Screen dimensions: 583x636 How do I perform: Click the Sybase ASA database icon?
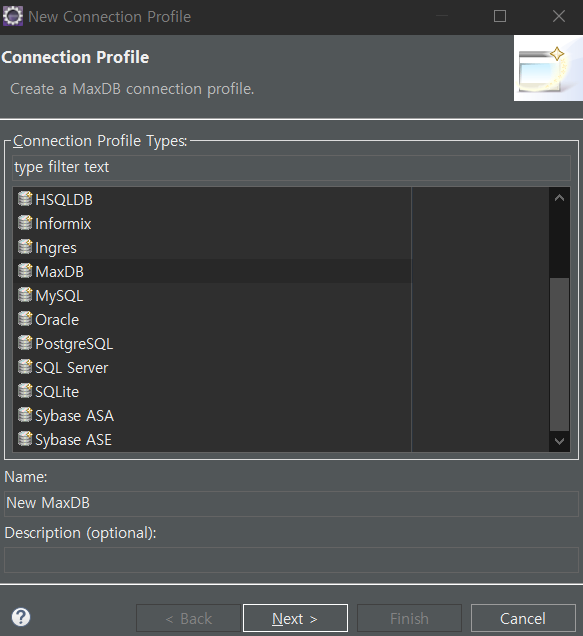point(25,415)
